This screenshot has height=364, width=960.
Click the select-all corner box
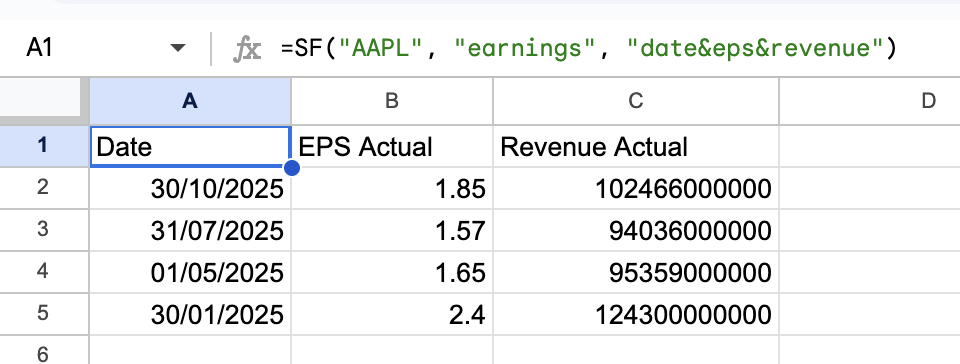(44, 102)
